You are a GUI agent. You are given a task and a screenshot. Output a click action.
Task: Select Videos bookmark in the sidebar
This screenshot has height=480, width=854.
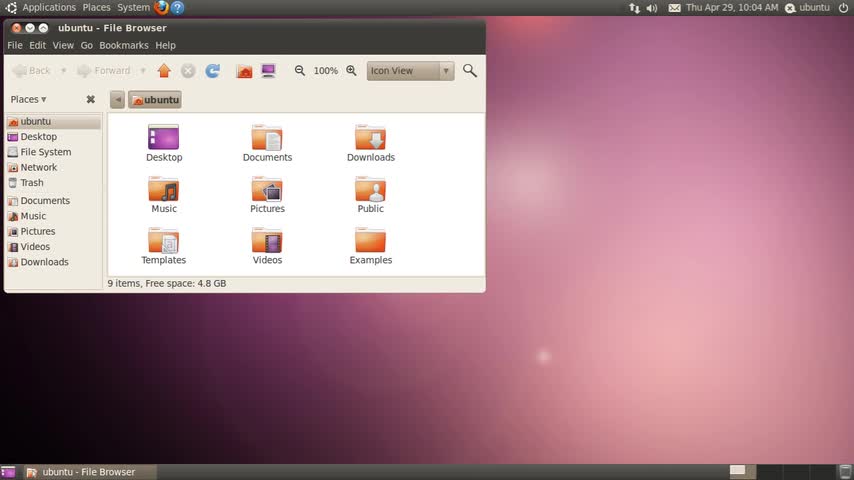pyautogui.click(x=53, y=246)
